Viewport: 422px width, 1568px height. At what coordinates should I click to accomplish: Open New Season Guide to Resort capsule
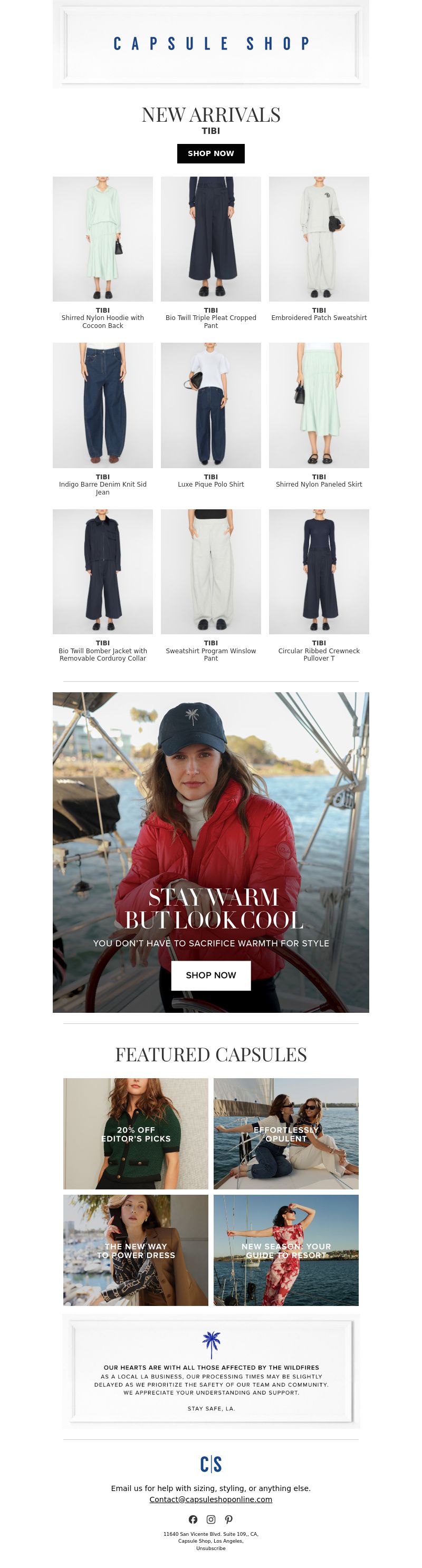(x=286, y=1250)
